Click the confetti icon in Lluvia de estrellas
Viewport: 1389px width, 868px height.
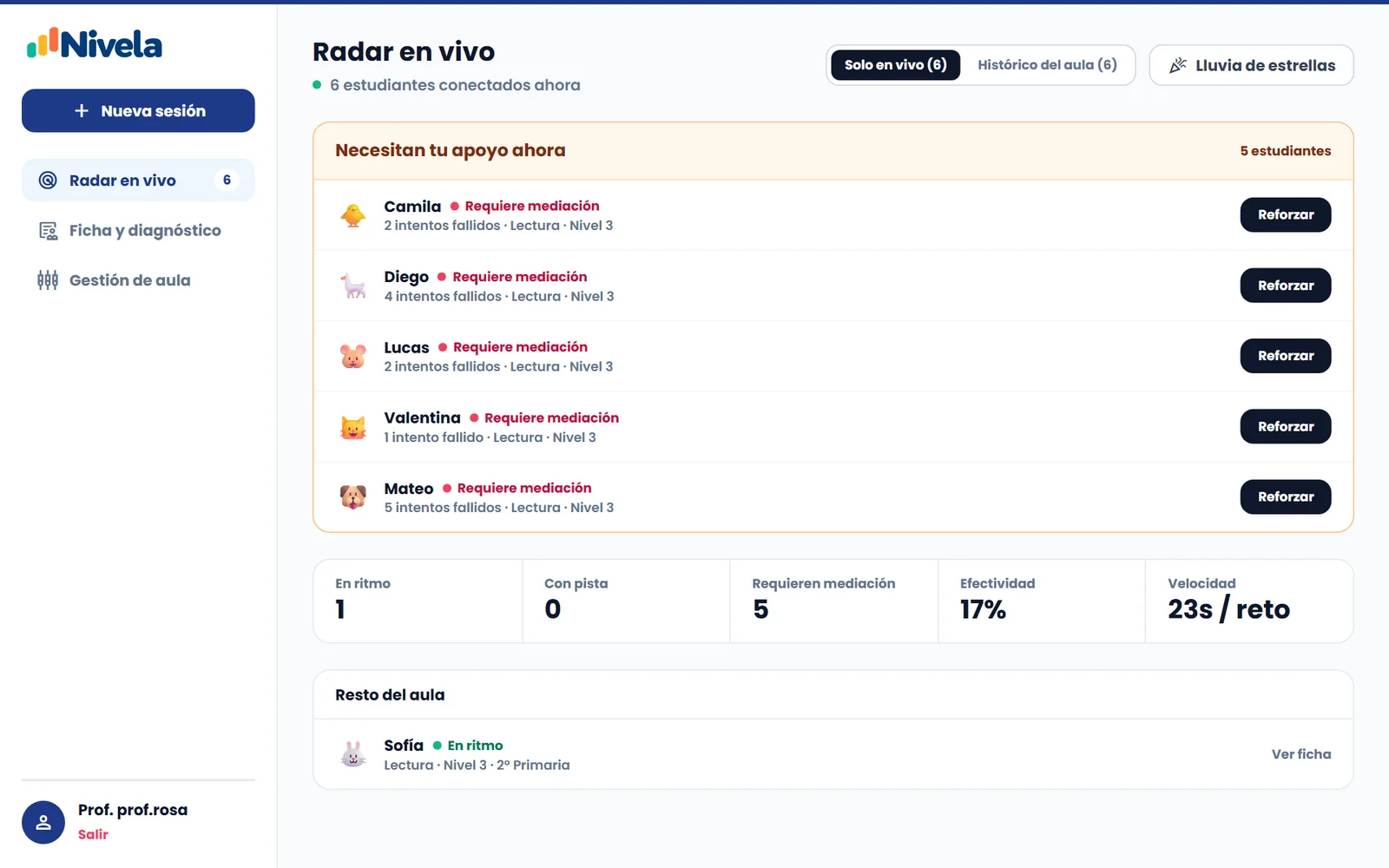pyautogui.click(x=1177, y=65)
